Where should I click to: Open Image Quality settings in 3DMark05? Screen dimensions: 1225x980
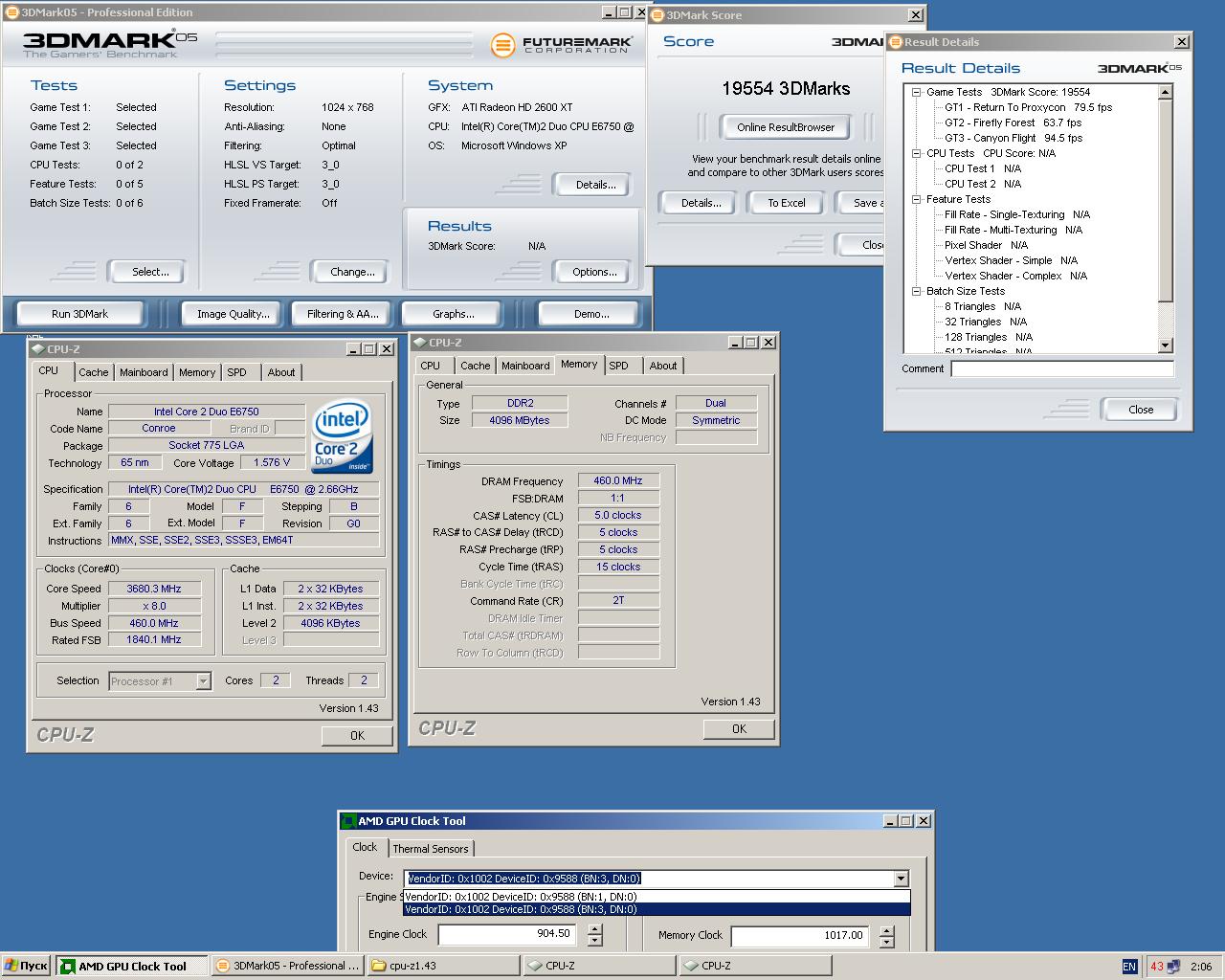click(x=233, y=314)
